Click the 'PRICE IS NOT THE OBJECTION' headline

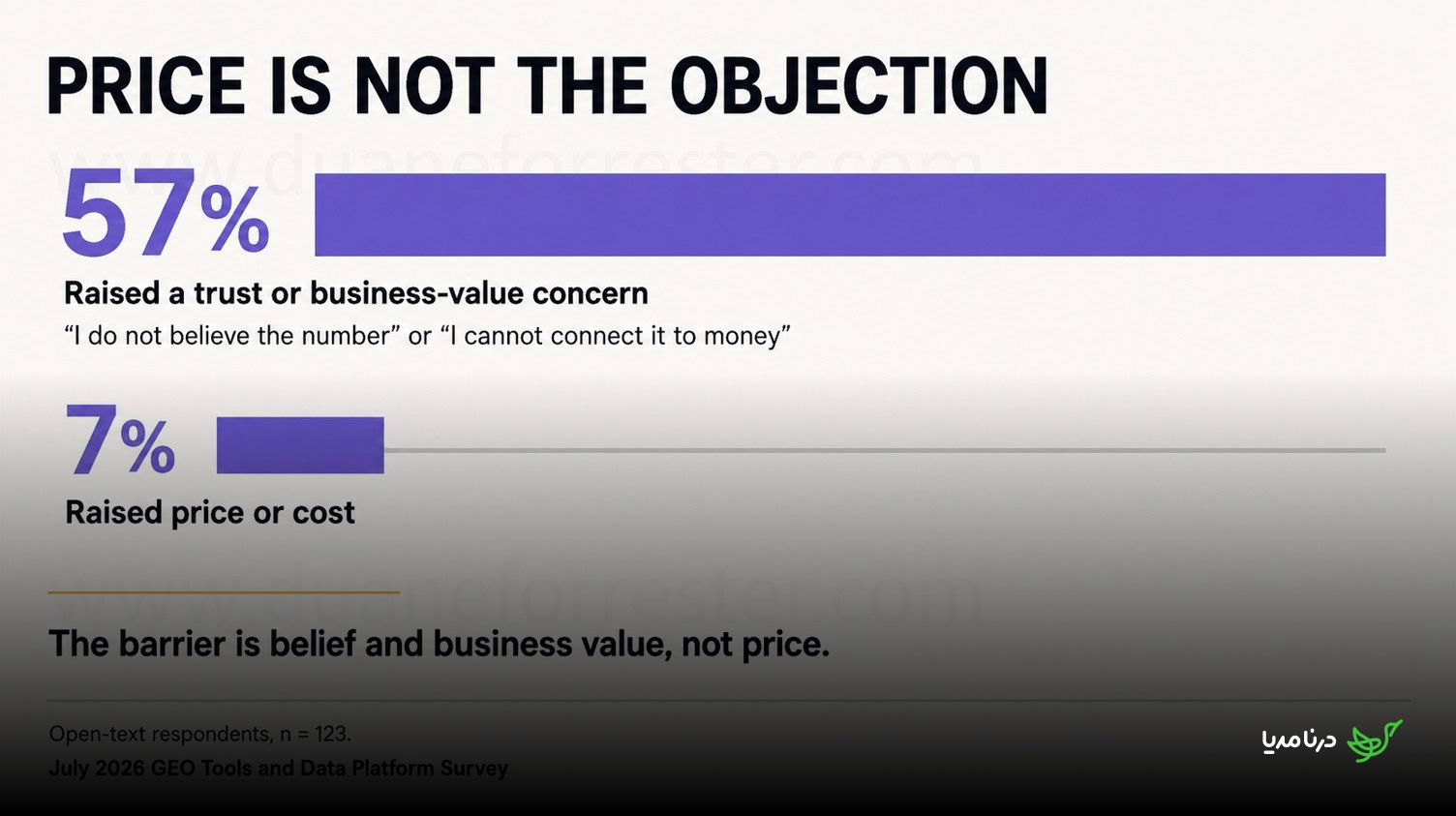click(x=547, y=87)
